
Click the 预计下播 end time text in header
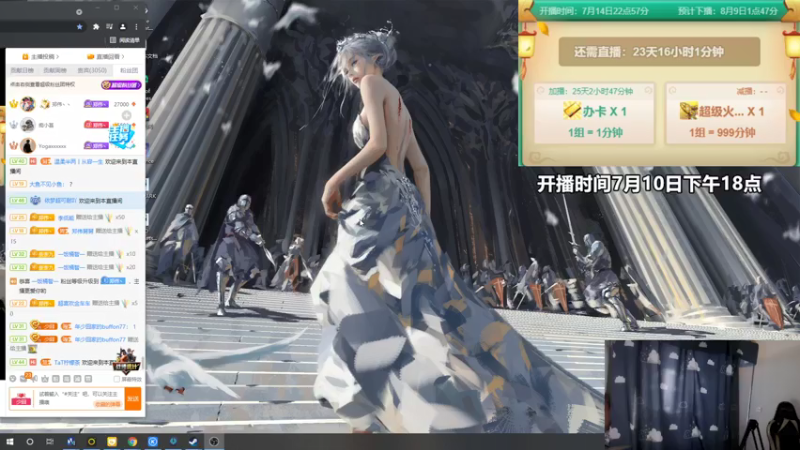[728, 11]
